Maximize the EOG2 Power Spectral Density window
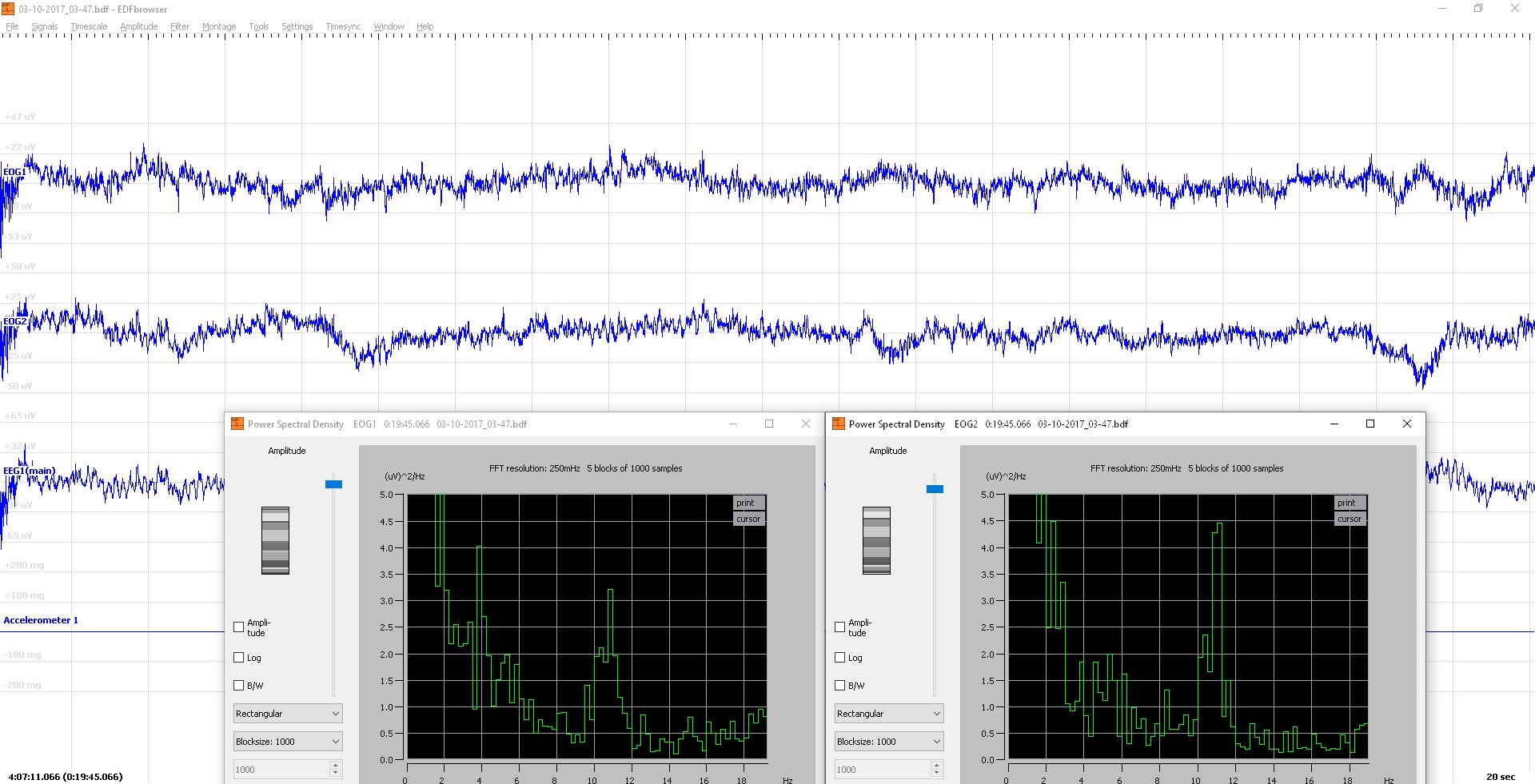1535x784 pixels. pyautogui.click(x=1370, y=424)
